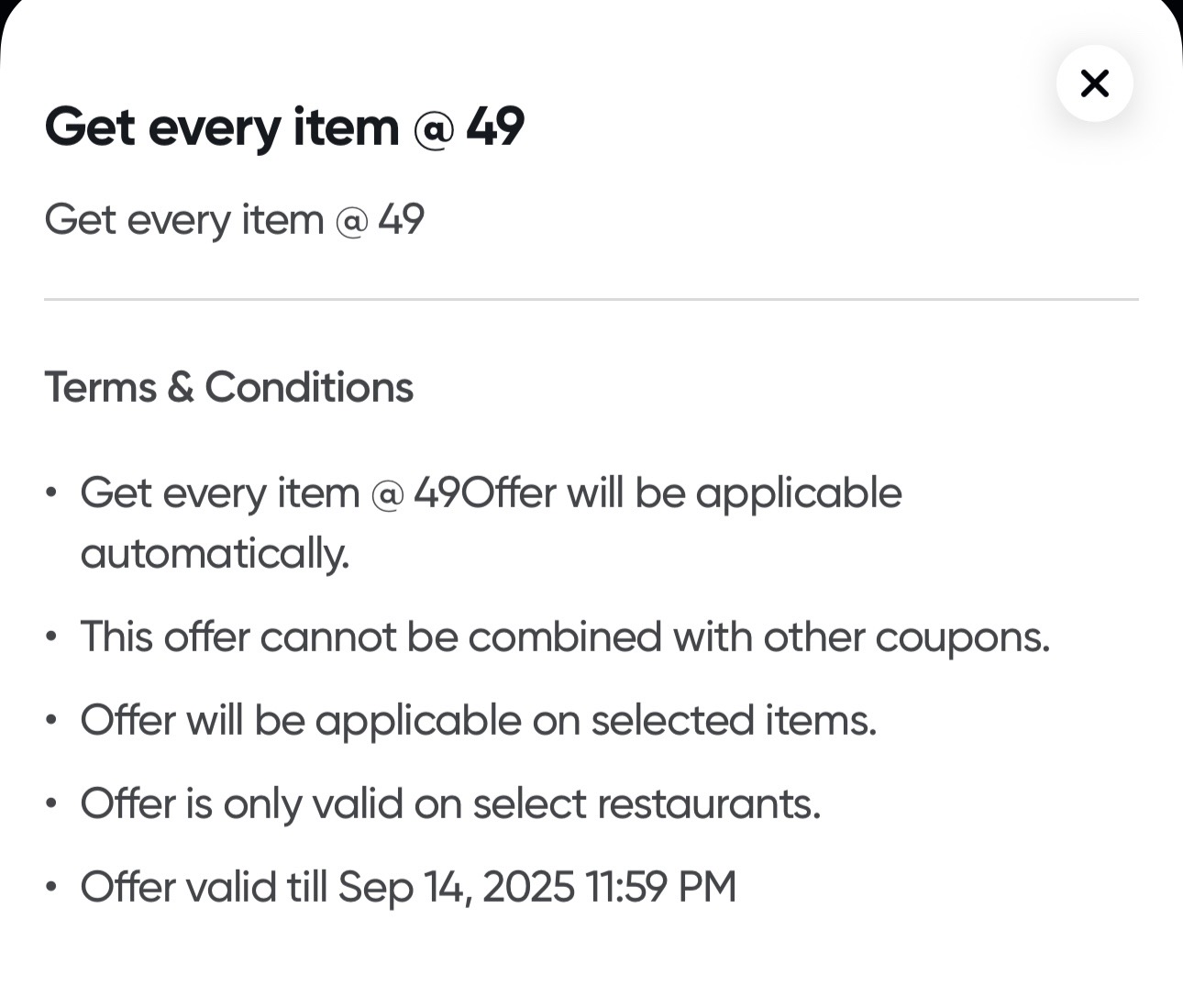Click the bullet dot before the first term

52,493
